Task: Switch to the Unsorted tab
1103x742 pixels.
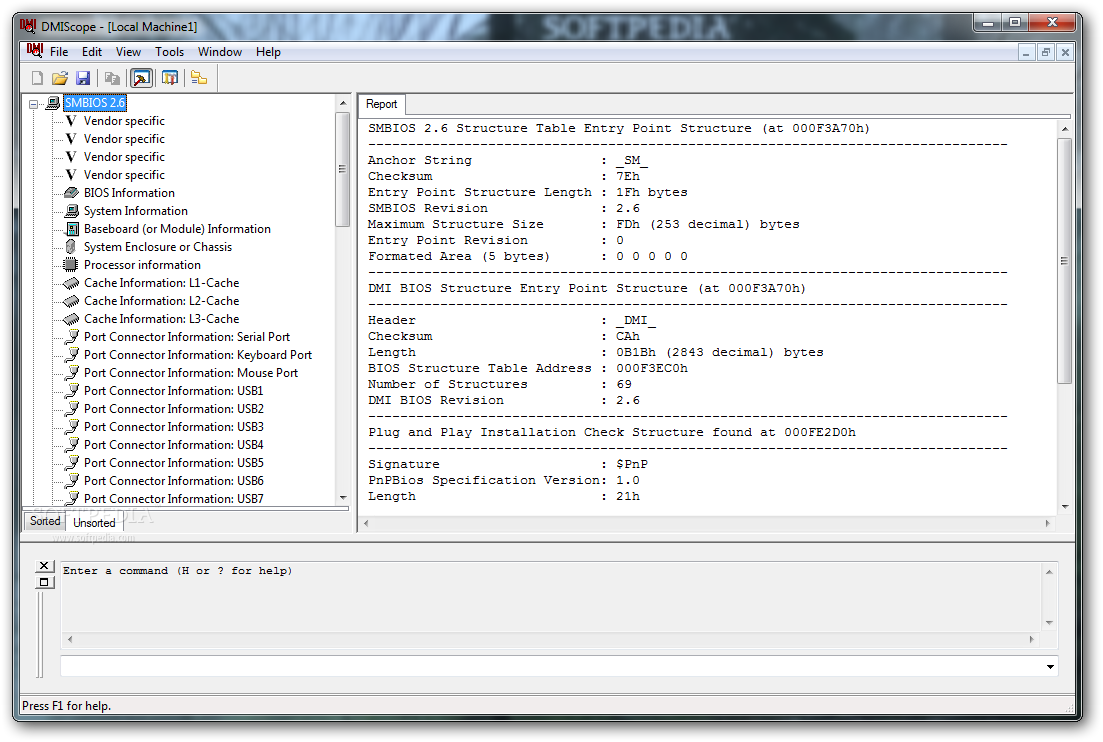Action: pyautogui.click(x=94, y=523)
